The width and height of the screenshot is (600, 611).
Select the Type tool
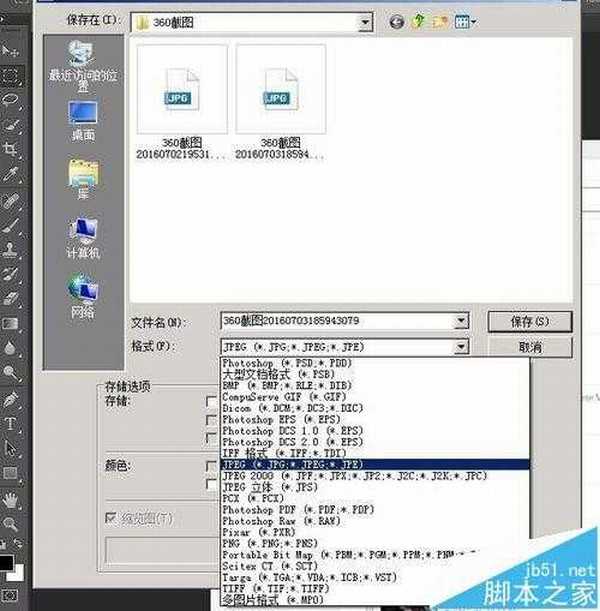9,424
